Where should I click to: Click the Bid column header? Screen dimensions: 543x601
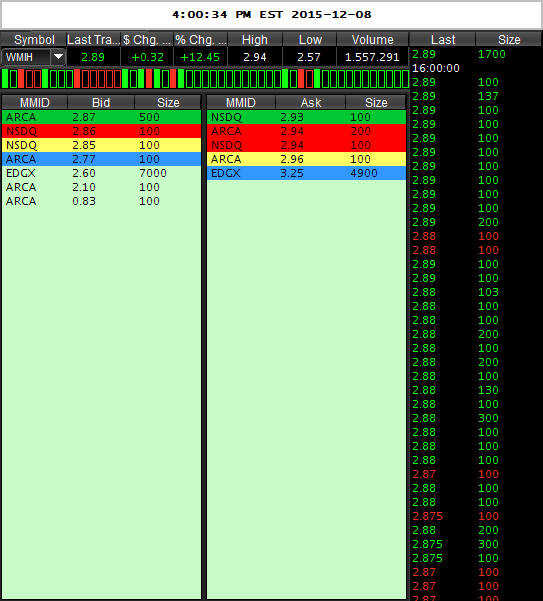(x=101, y=102)
